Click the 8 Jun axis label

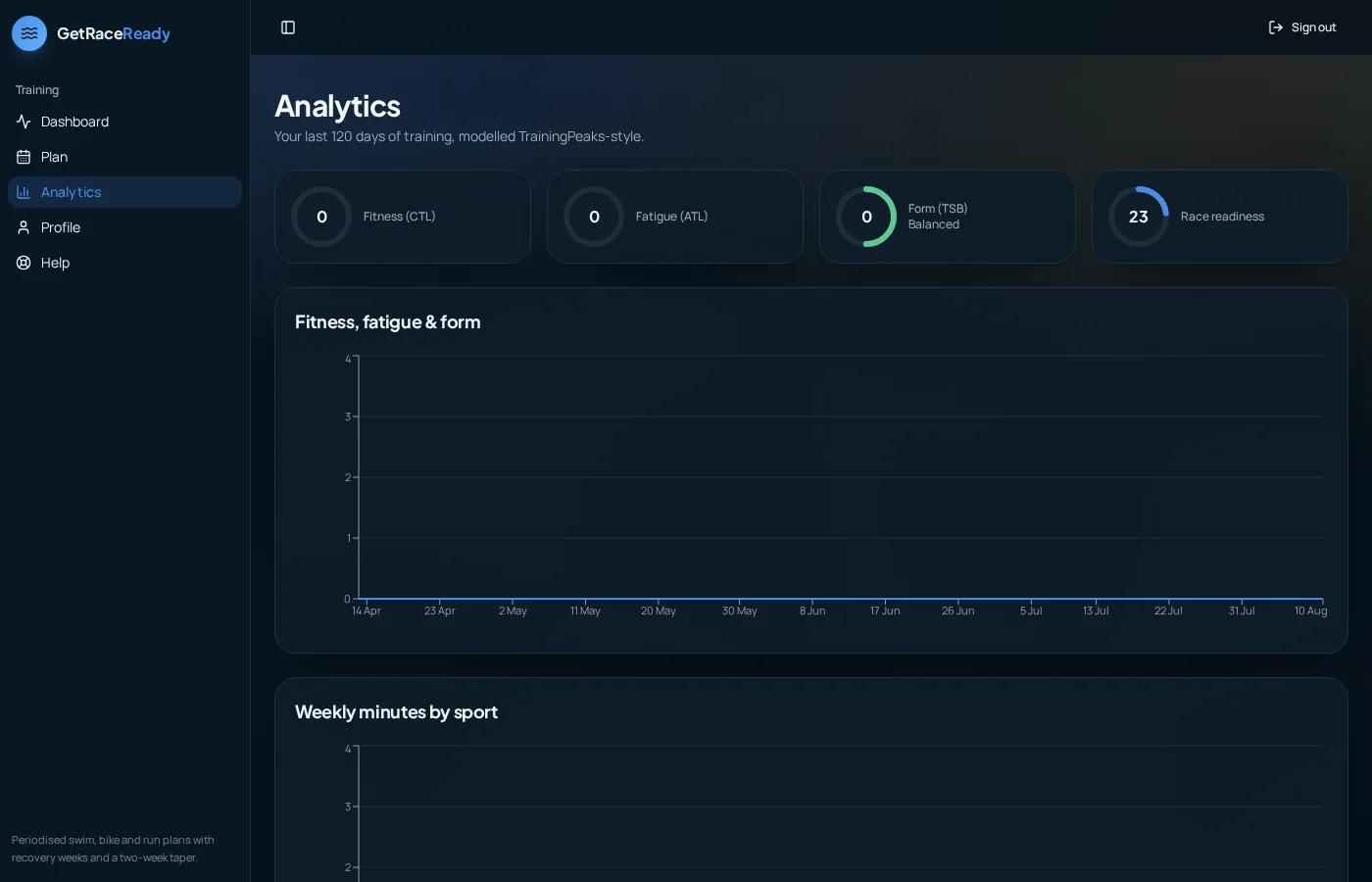pyautogui.click(x=812, y=611)
